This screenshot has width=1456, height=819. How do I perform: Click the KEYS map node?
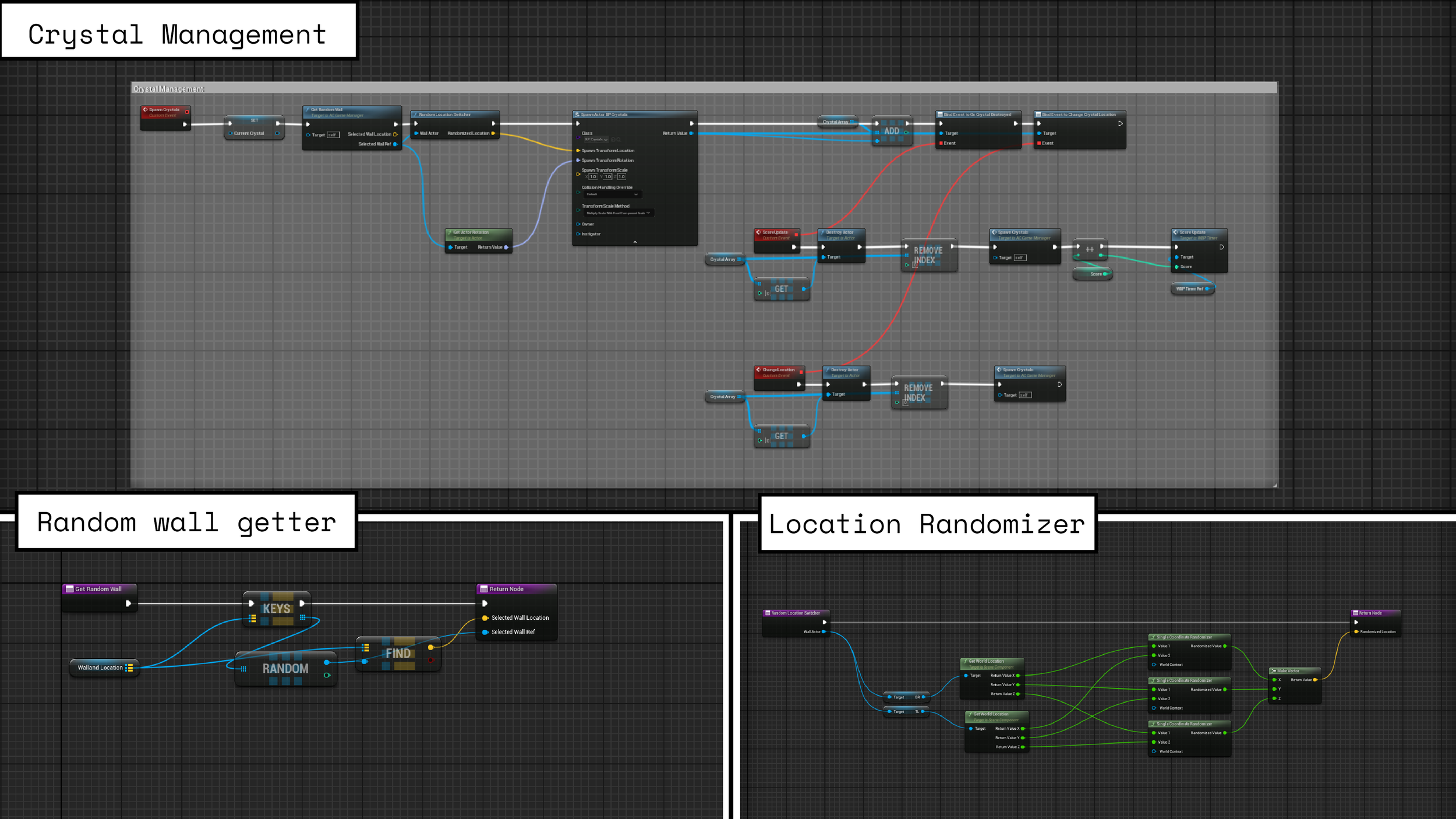277,609
